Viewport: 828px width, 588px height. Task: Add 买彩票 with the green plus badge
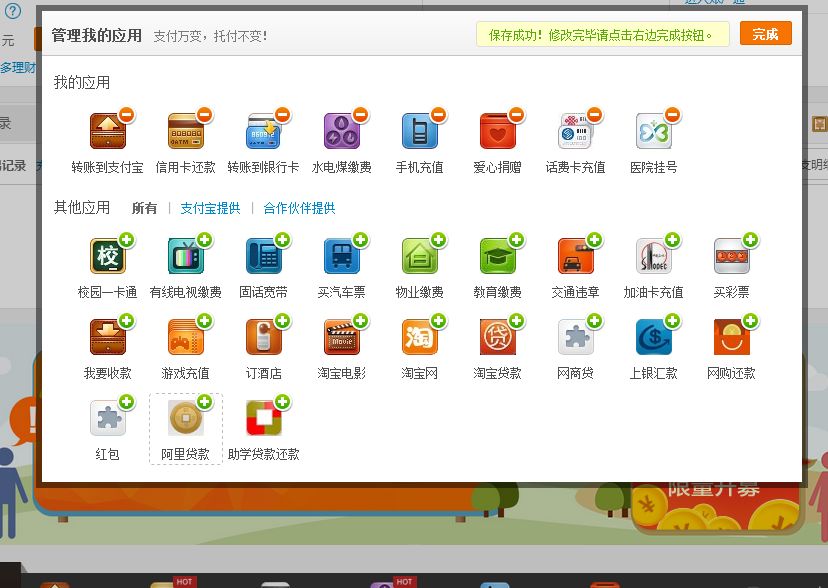coord(750,240)
